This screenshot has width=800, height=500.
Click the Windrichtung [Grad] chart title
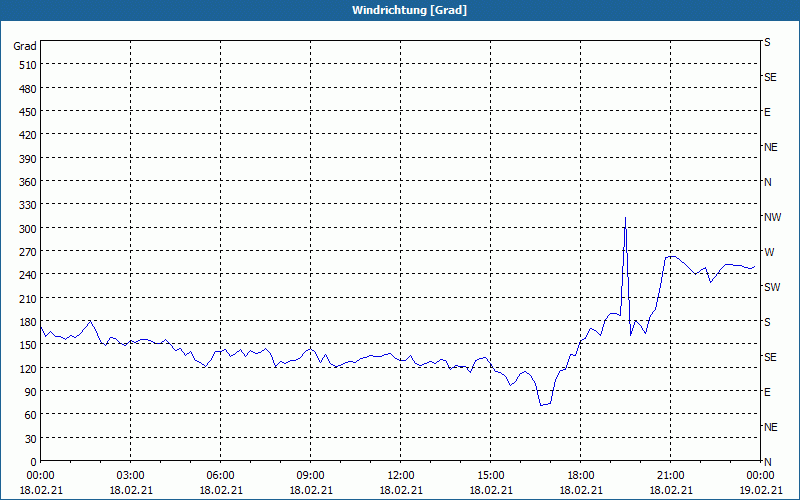[x=409, y=10]
